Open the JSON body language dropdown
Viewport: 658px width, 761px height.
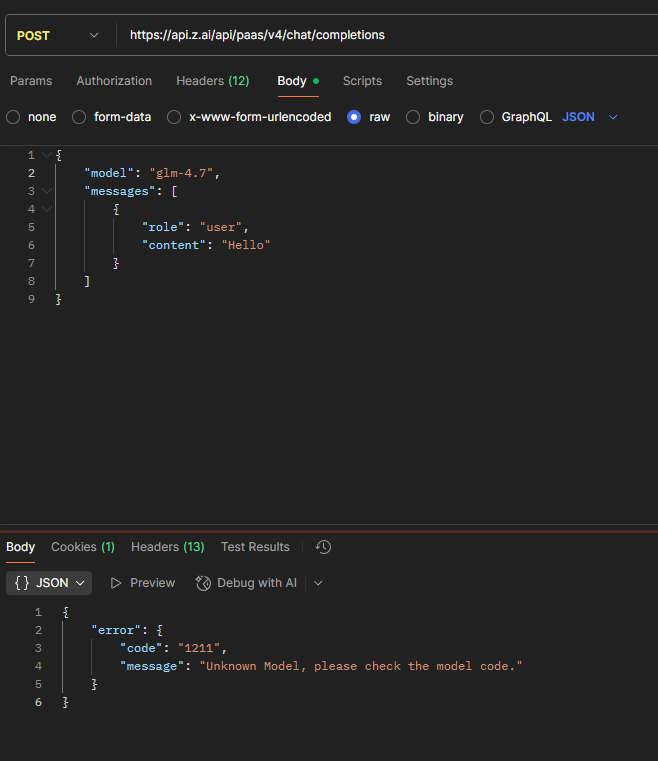click(x=590, y=117)
